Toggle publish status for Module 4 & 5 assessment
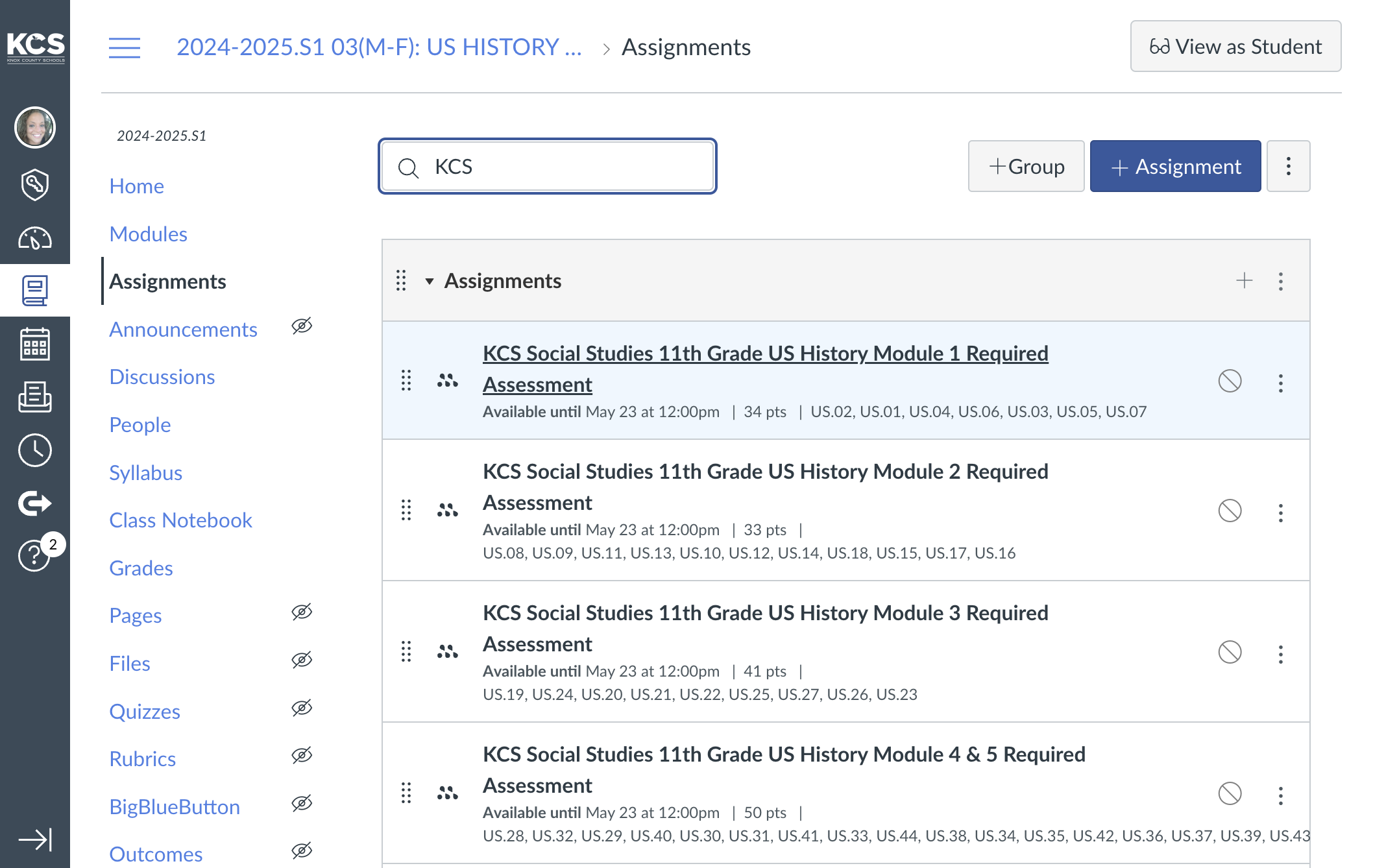 pos(1230,793)
